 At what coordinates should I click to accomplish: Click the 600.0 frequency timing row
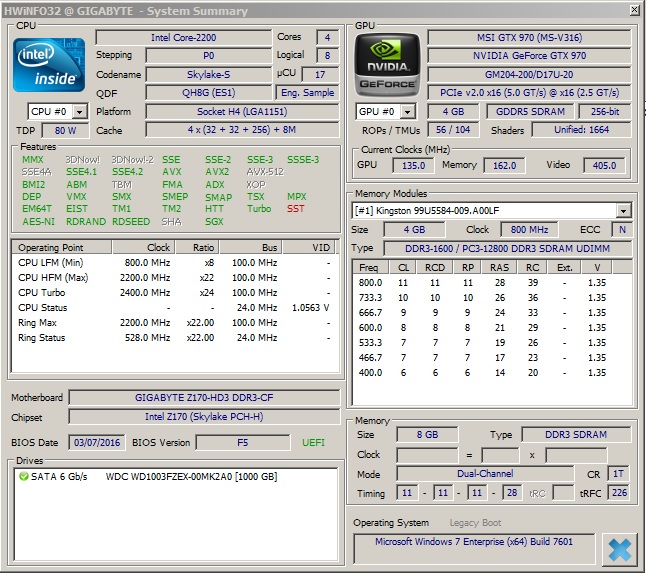pyautogui.click(x=491, y=327)
